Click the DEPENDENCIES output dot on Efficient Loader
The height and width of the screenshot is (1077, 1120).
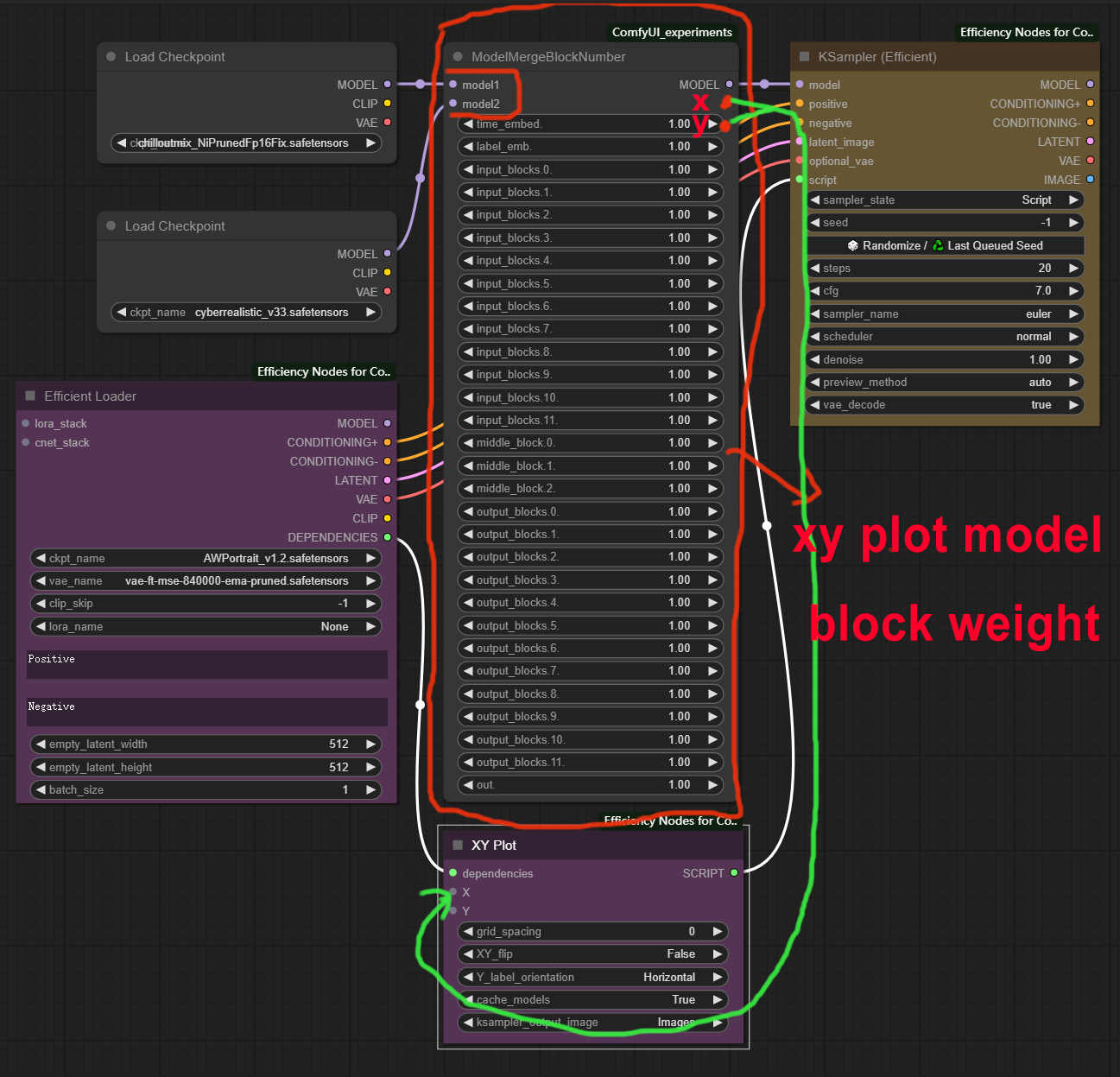pos(388,537)
